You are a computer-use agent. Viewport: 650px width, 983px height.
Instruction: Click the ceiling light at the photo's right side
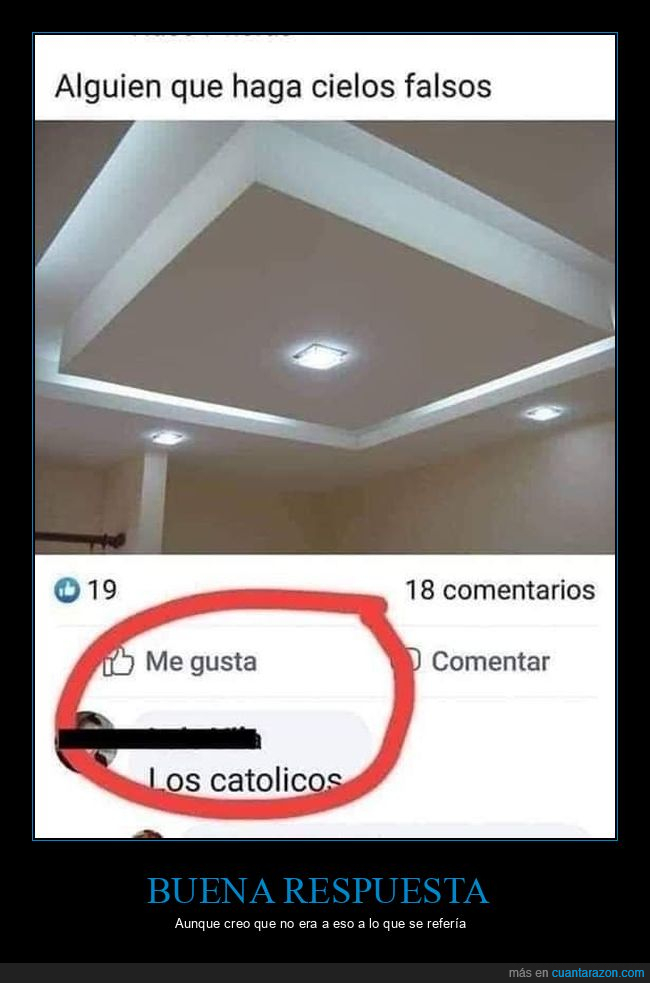[x=544, y=413]
